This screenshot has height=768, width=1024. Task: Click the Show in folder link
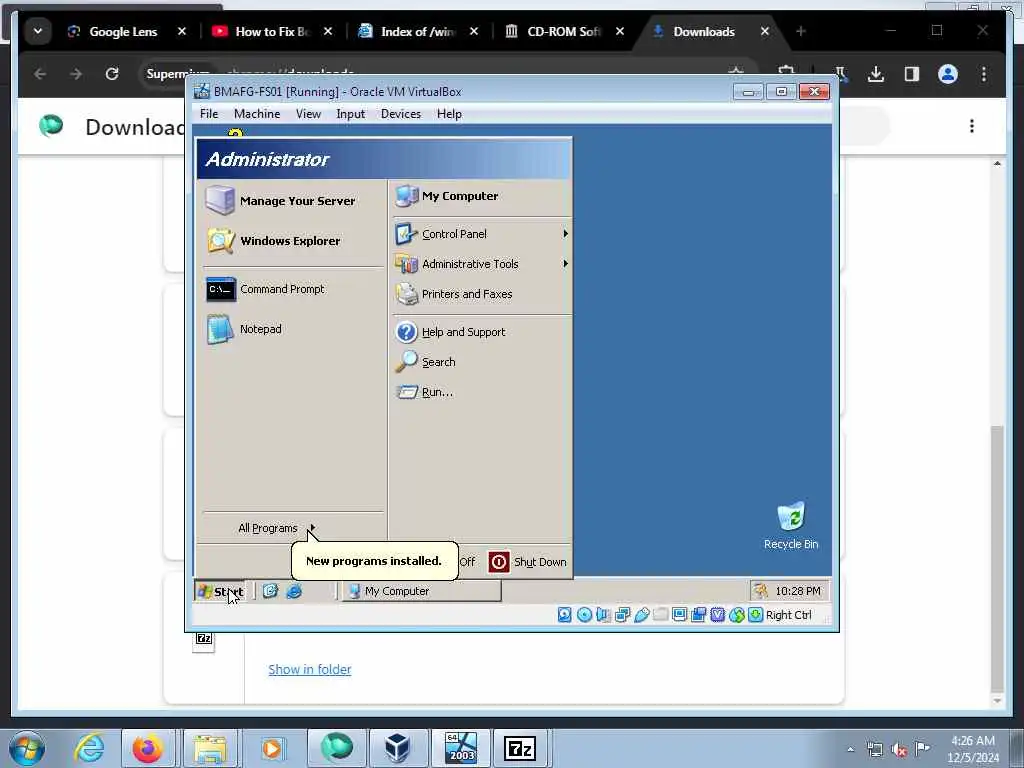click(310, 669)
